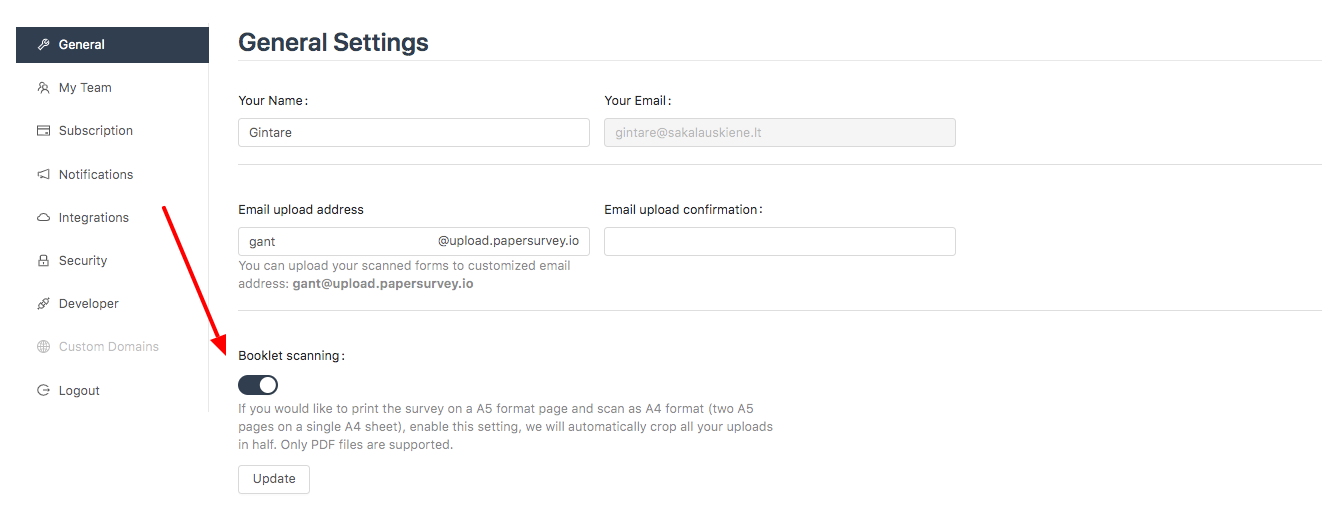Image resolution: width=1338 pixels, height=506 pixels.
Task: Click the globe icon beside Custom Domains
Action: [43, 347]
